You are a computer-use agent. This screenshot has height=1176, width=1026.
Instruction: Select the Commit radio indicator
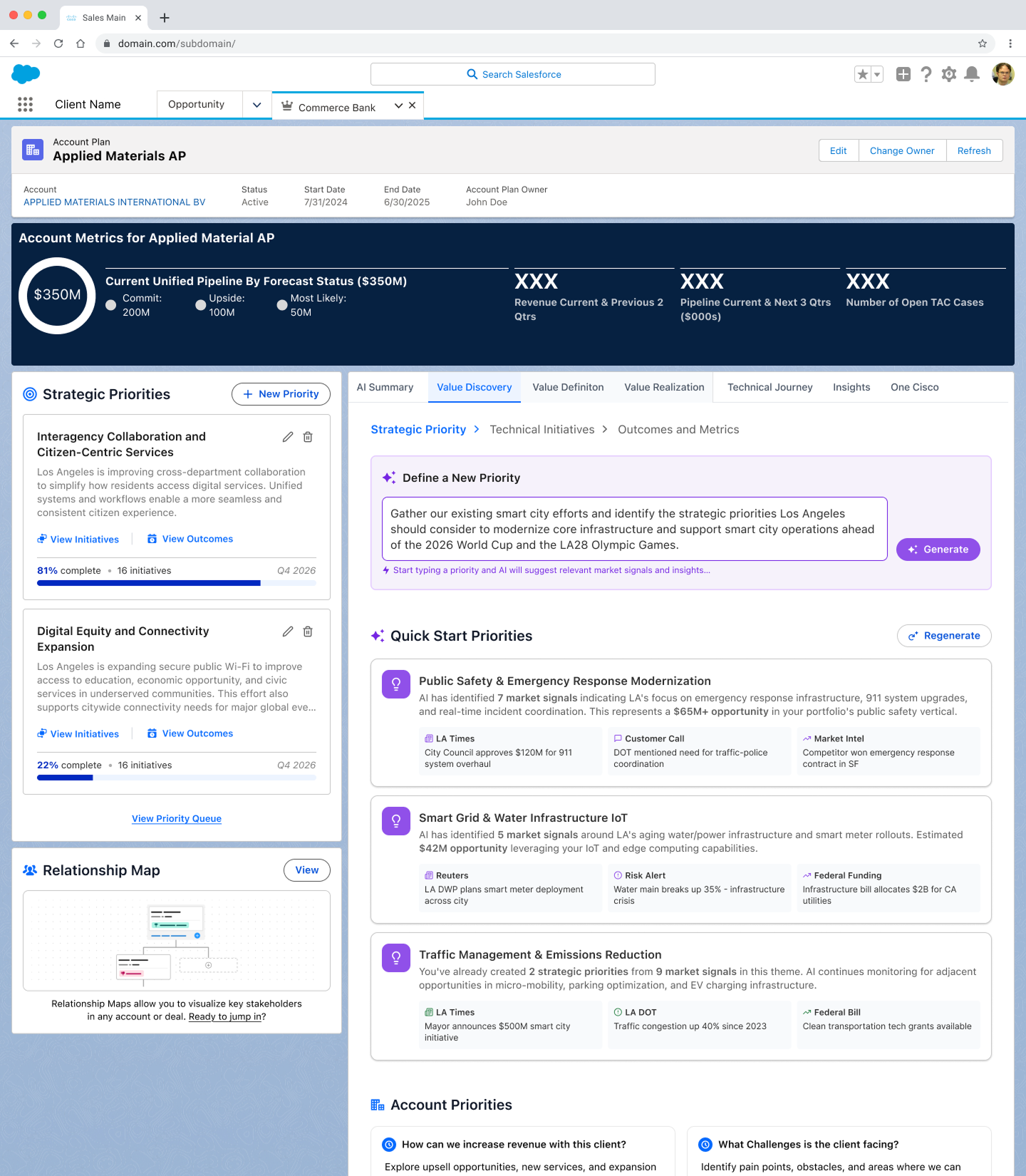coord(111,305)
